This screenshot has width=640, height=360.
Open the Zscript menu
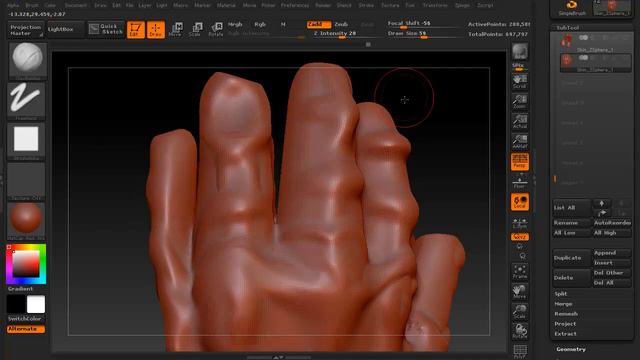click(x=485, y=5)
